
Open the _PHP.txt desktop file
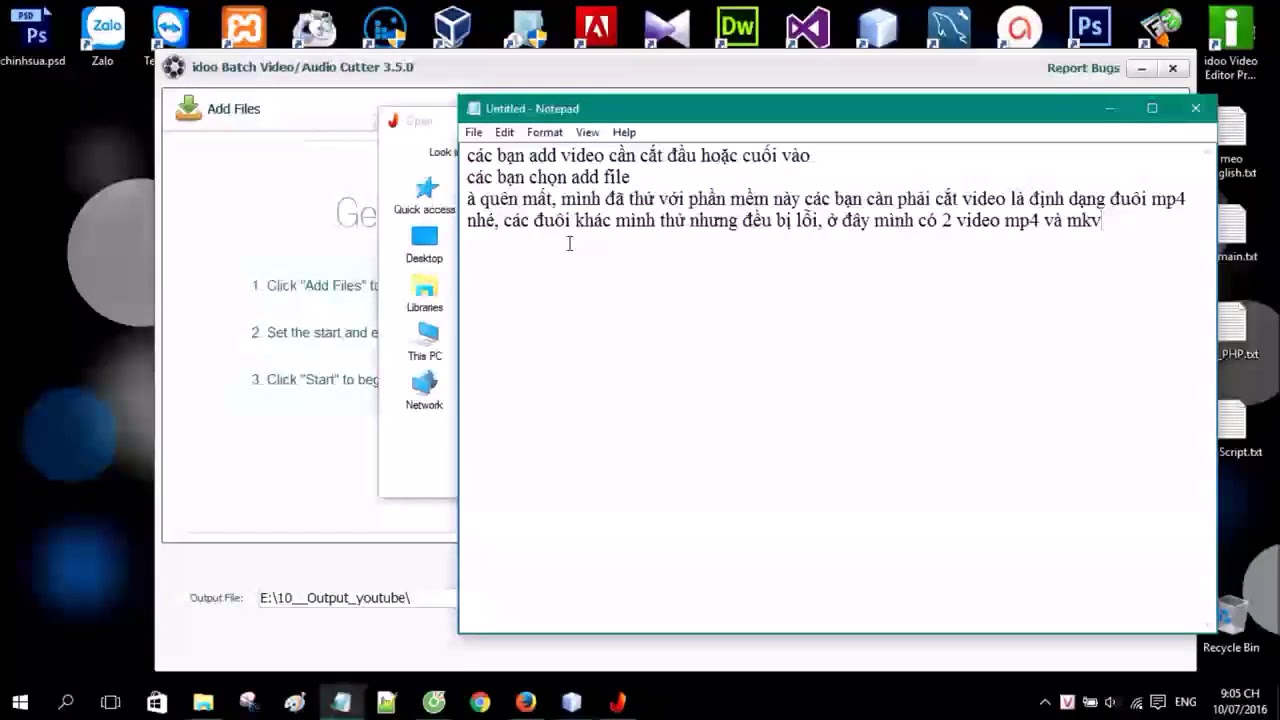point(1238,333)
